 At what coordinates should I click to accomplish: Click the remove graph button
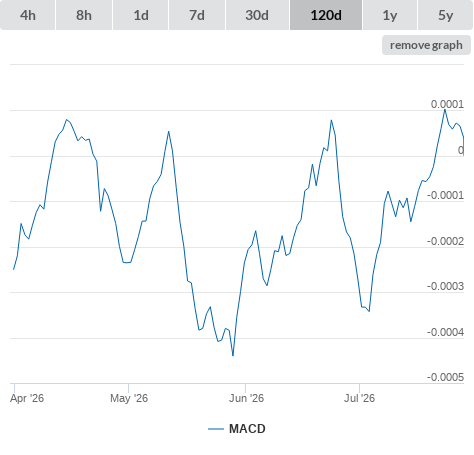pyautogui.click(x=426, y=45)
